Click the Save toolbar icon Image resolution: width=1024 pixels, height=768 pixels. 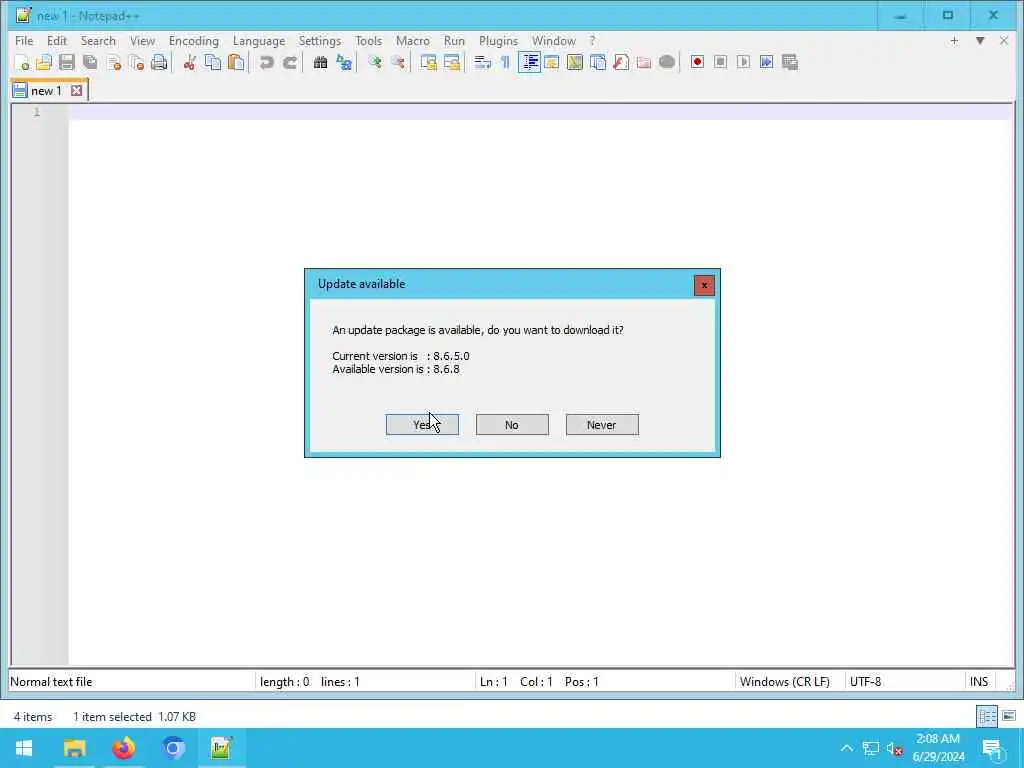(x=67, y=63)
